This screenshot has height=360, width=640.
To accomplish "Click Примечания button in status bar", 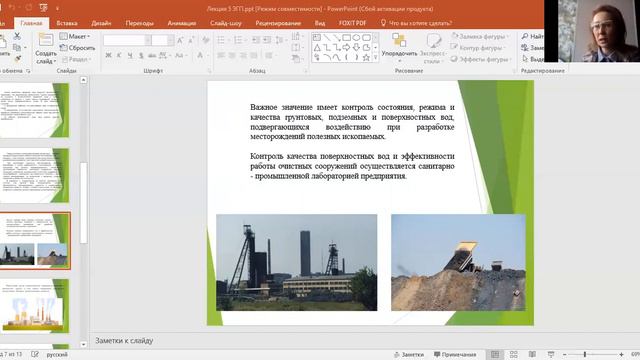I will tap(455, 355).
